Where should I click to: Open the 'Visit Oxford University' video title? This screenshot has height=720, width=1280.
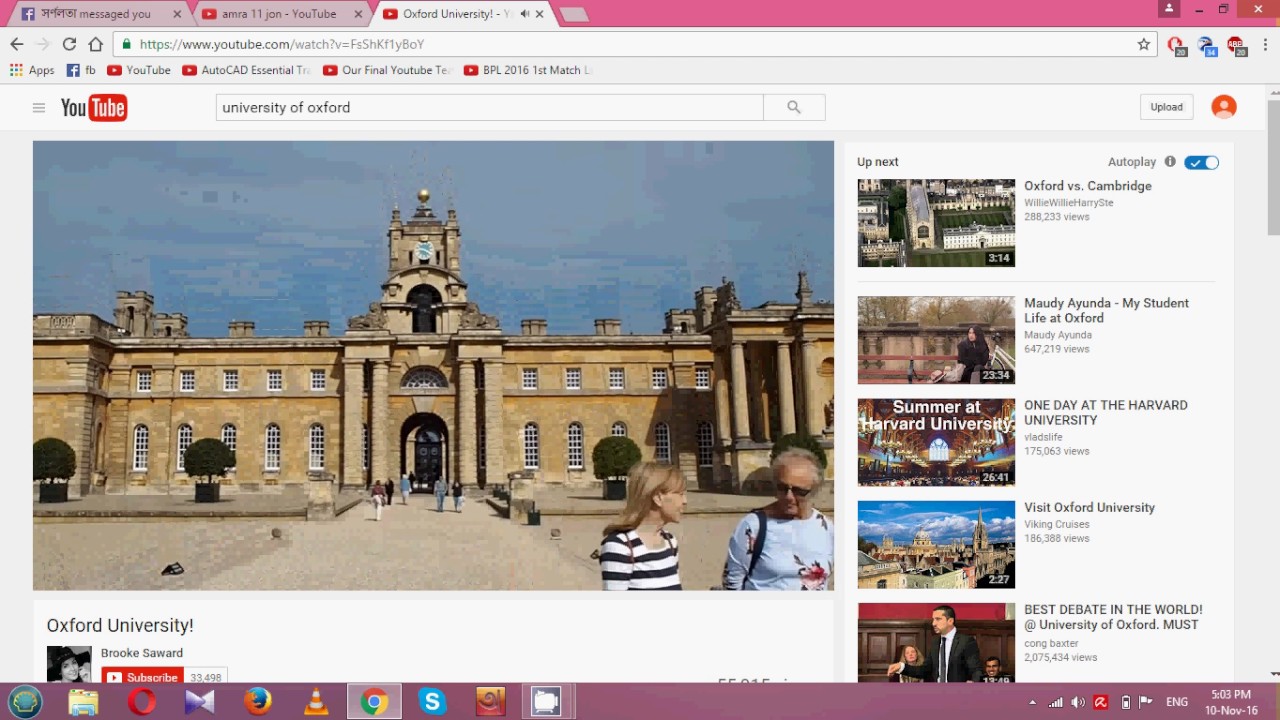coord(1089,507)
